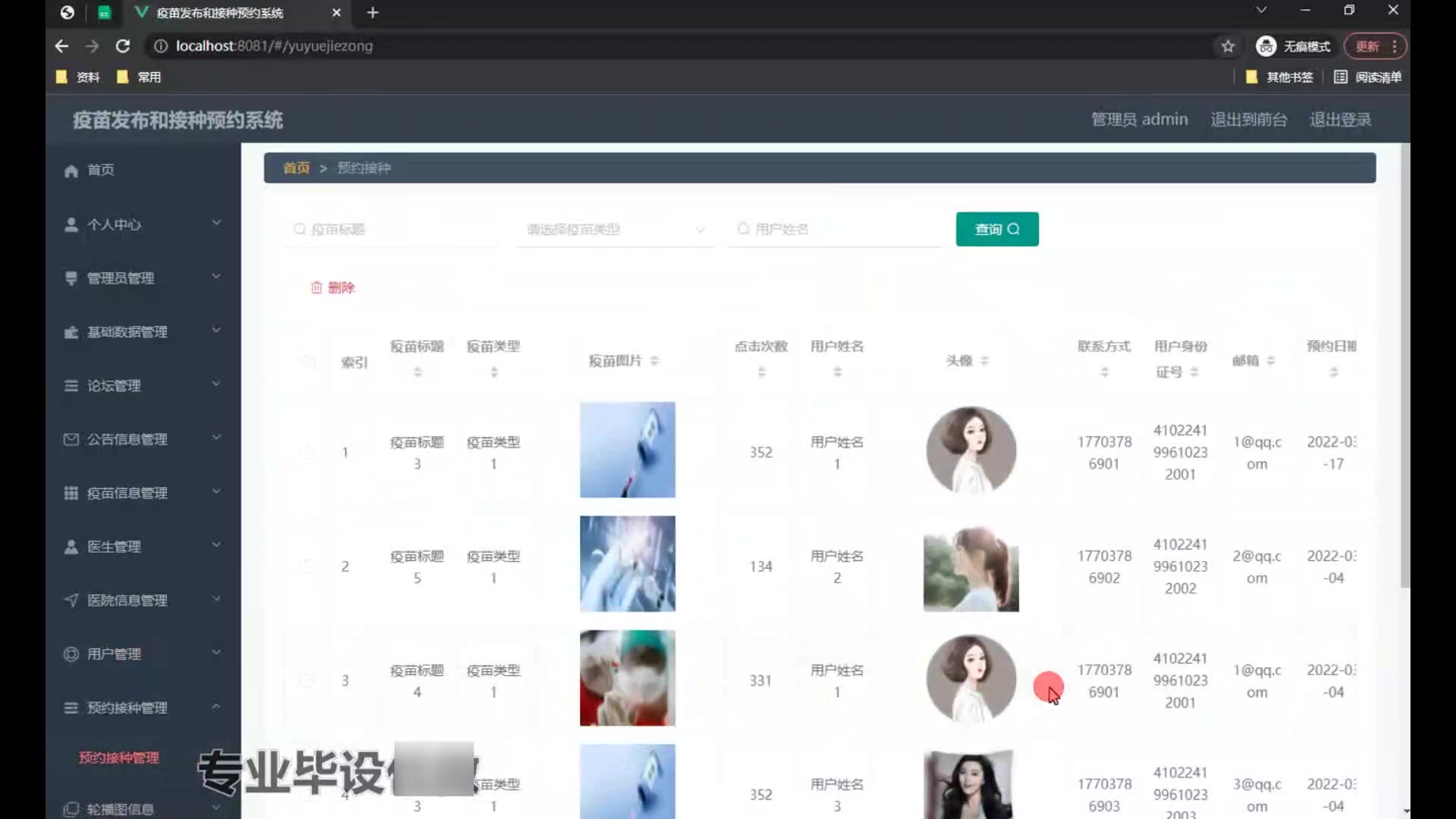
Task: Click the list icon beside 论坛管理
Action: 71,386
